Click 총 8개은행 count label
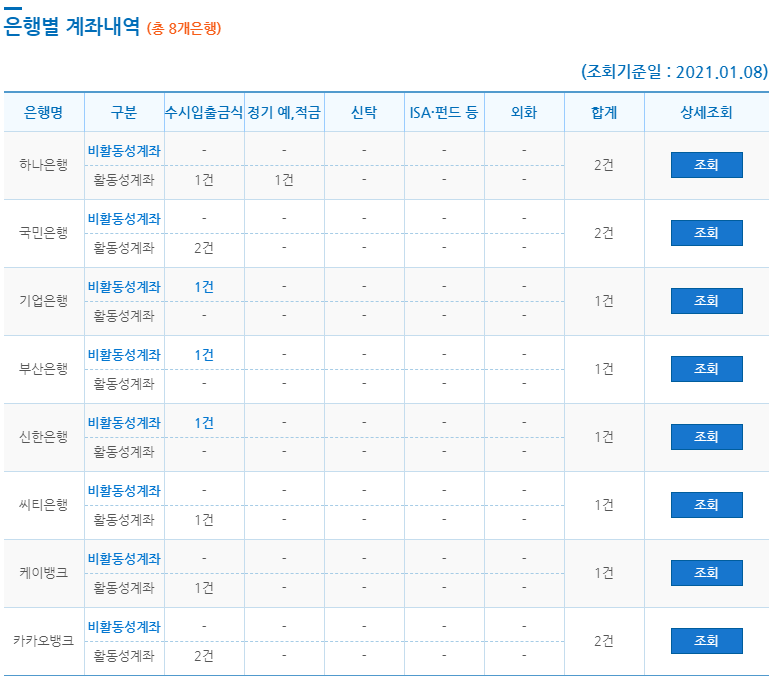Screen dimensions: 771x677 click(184, 28)
